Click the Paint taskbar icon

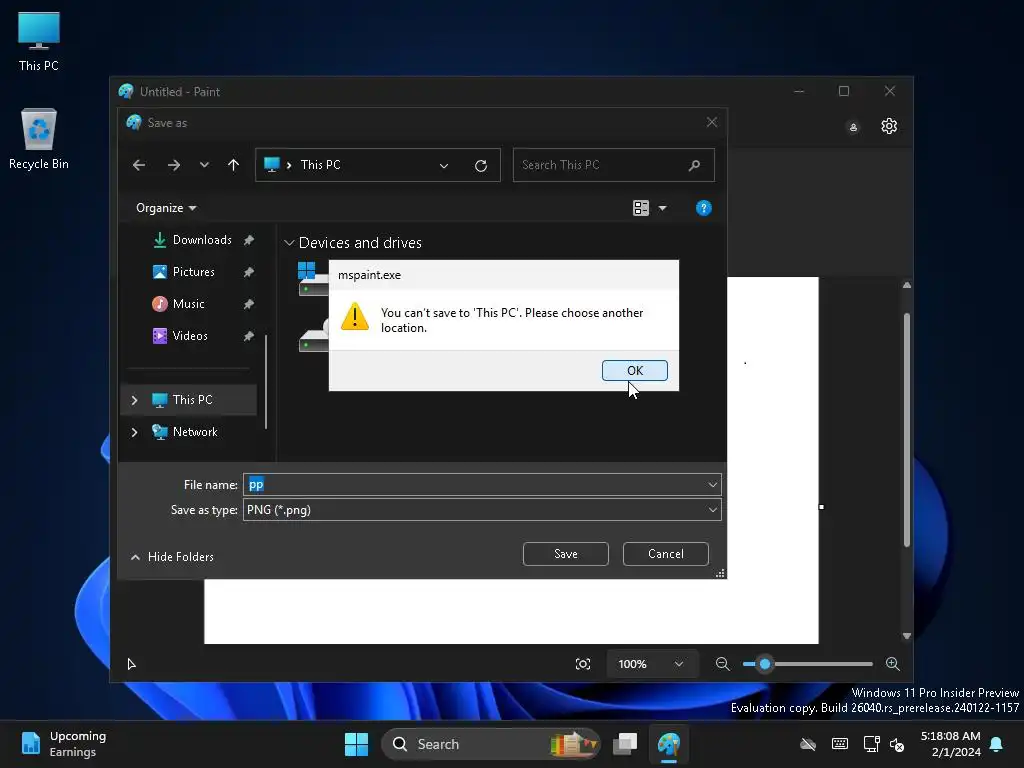coord(669,744)
